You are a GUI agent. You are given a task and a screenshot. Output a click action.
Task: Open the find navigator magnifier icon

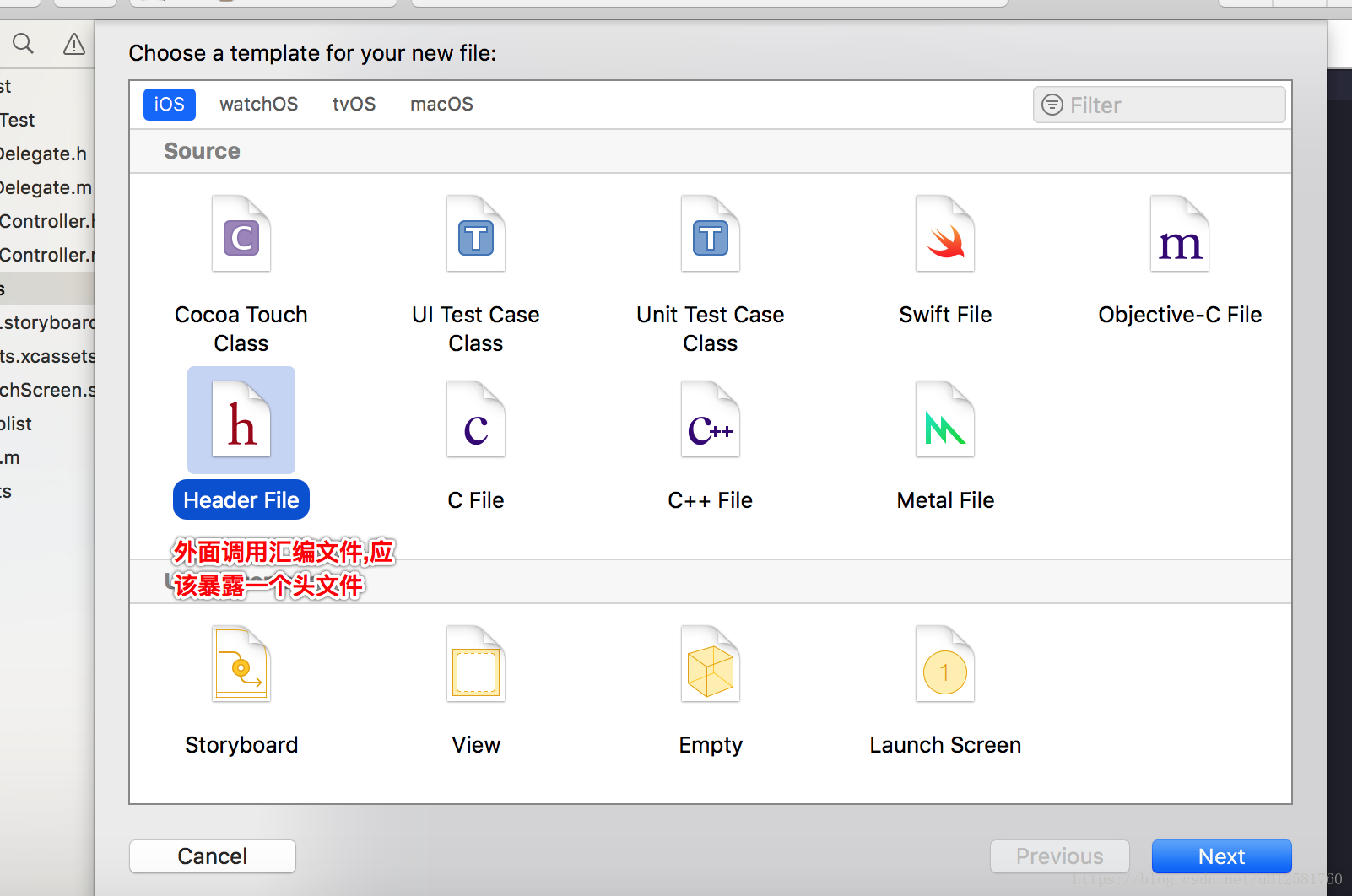[x=24, y=44]
